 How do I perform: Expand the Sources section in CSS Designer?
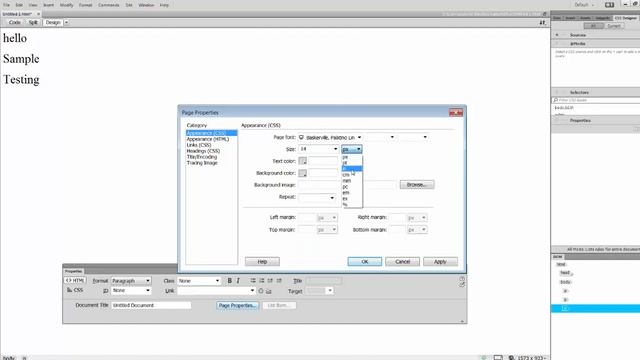click(557, 35)
